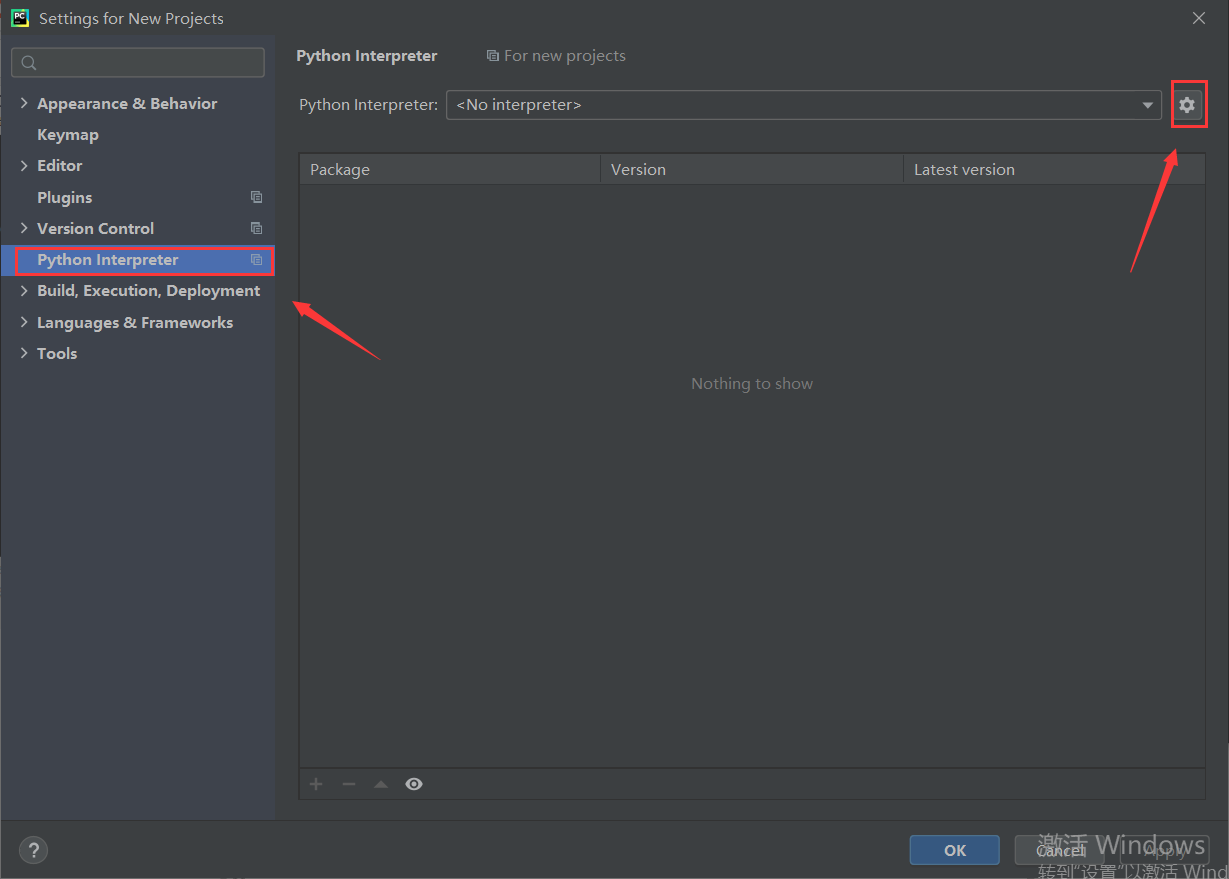The image size is (1229, 879).
Task: Expand the Tools section
Action: [x=24, y=353]
